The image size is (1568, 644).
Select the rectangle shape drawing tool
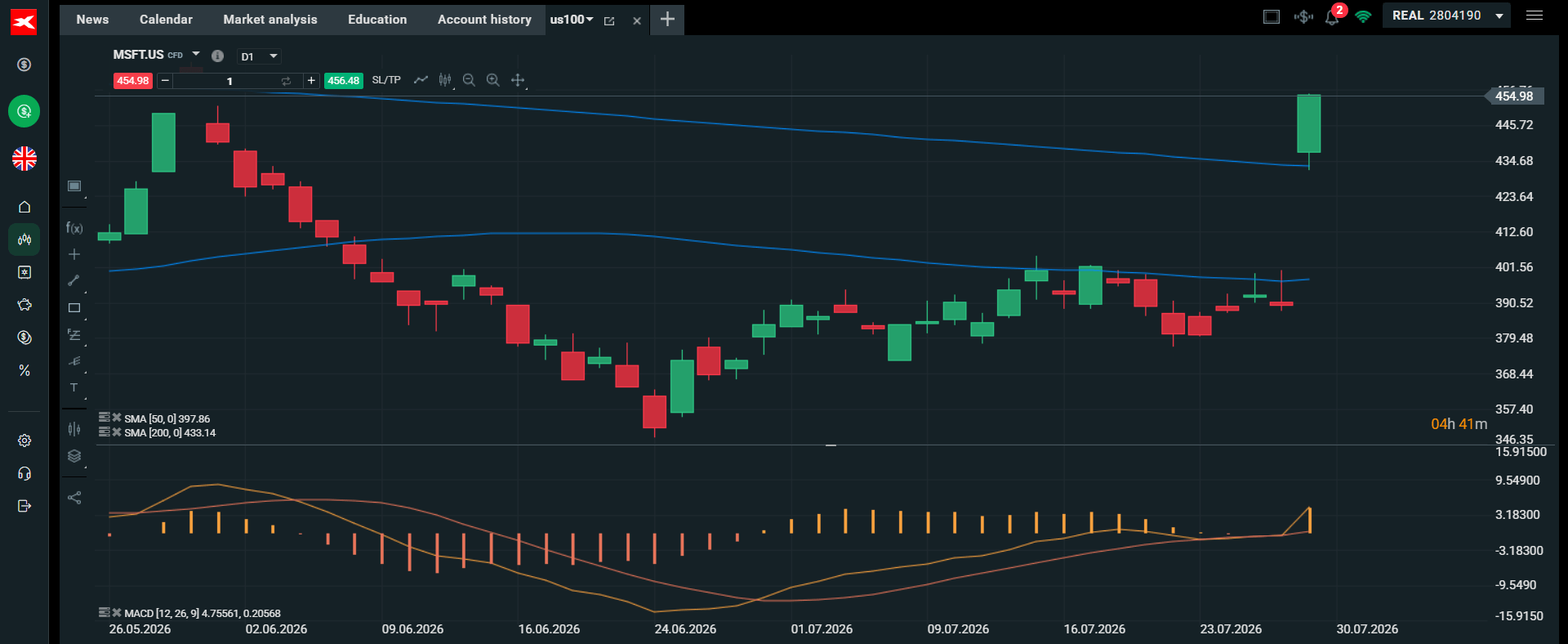(x=74, y=308)
